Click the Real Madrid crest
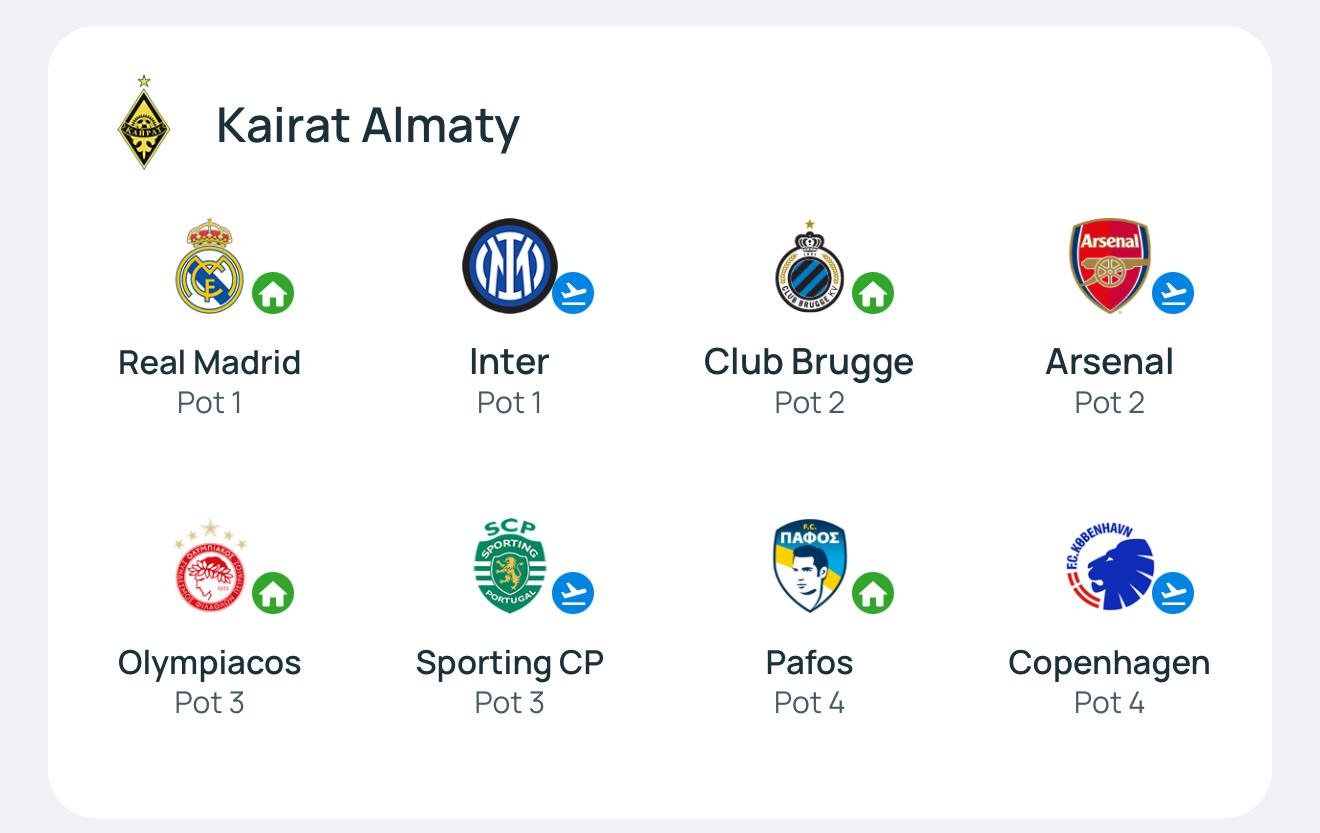 (209, 266)
